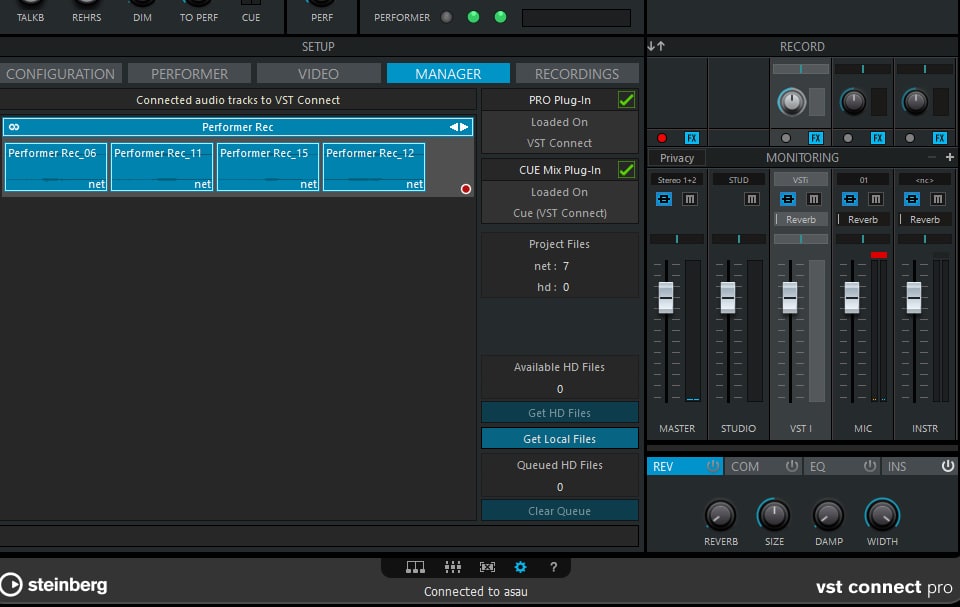Open the <nc> input selector on INSTR
Screen dimensions: 960x607
click(924, 179)
